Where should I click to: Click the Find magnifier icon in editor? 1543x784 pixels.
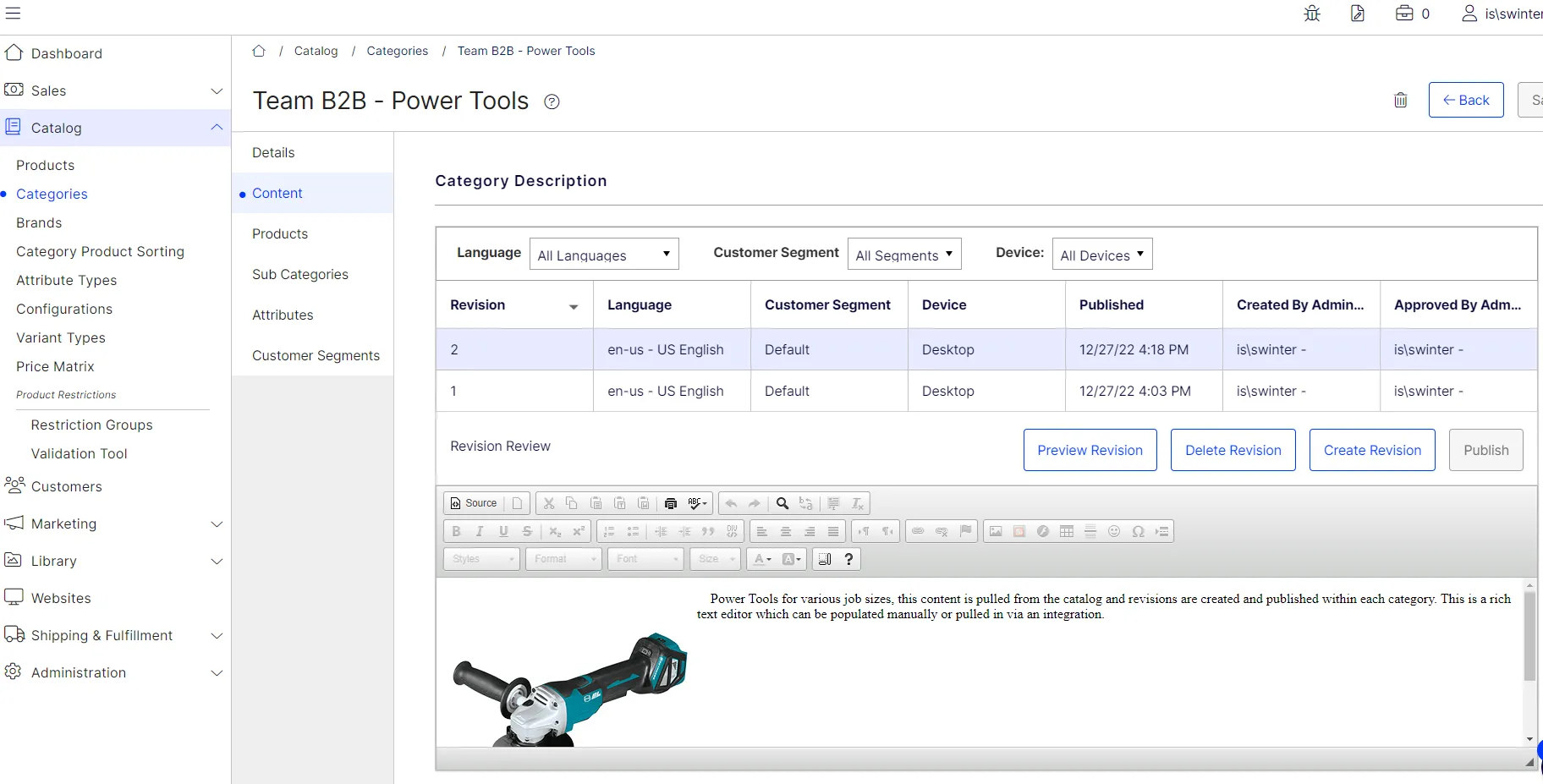[x=782, y=503]
